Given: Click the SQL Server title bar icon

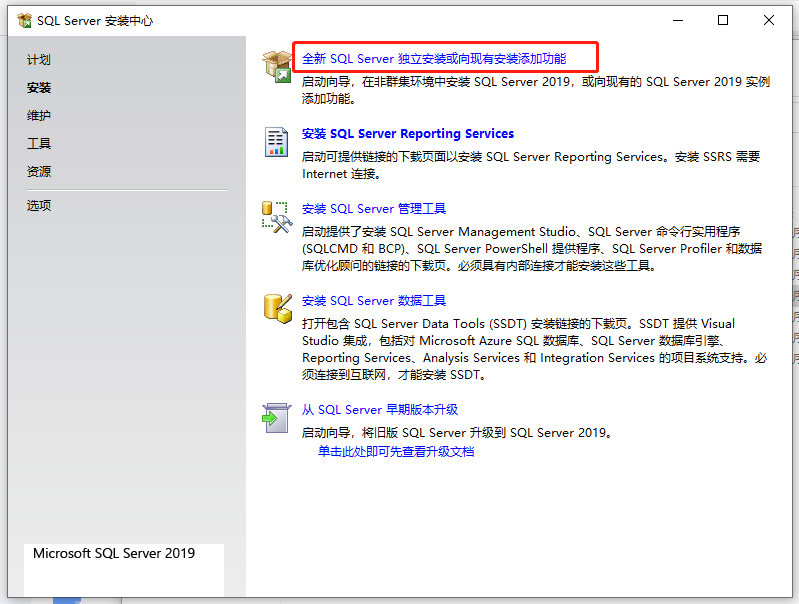Looking at the screenshot, I should tap(24, 20).
